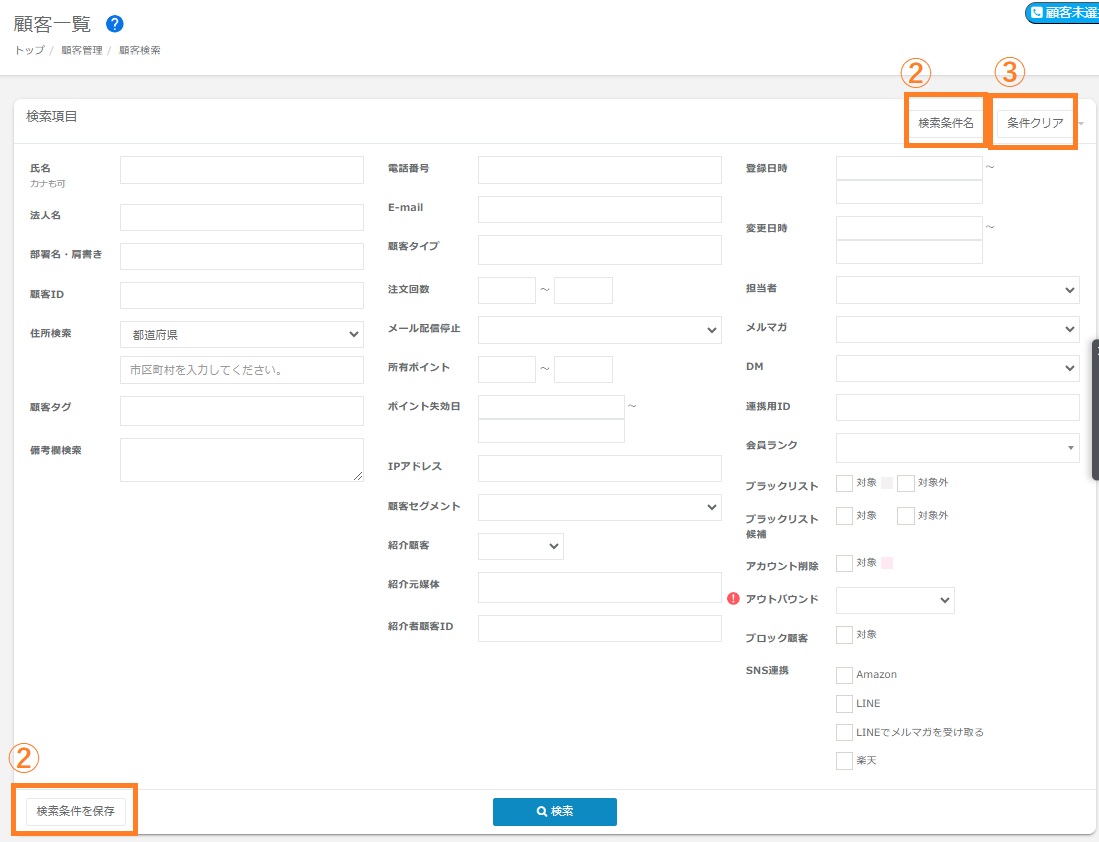Screen dimensions: 1099x842
Task: Click the dark side panel handle
Action: click(1095, 410)
